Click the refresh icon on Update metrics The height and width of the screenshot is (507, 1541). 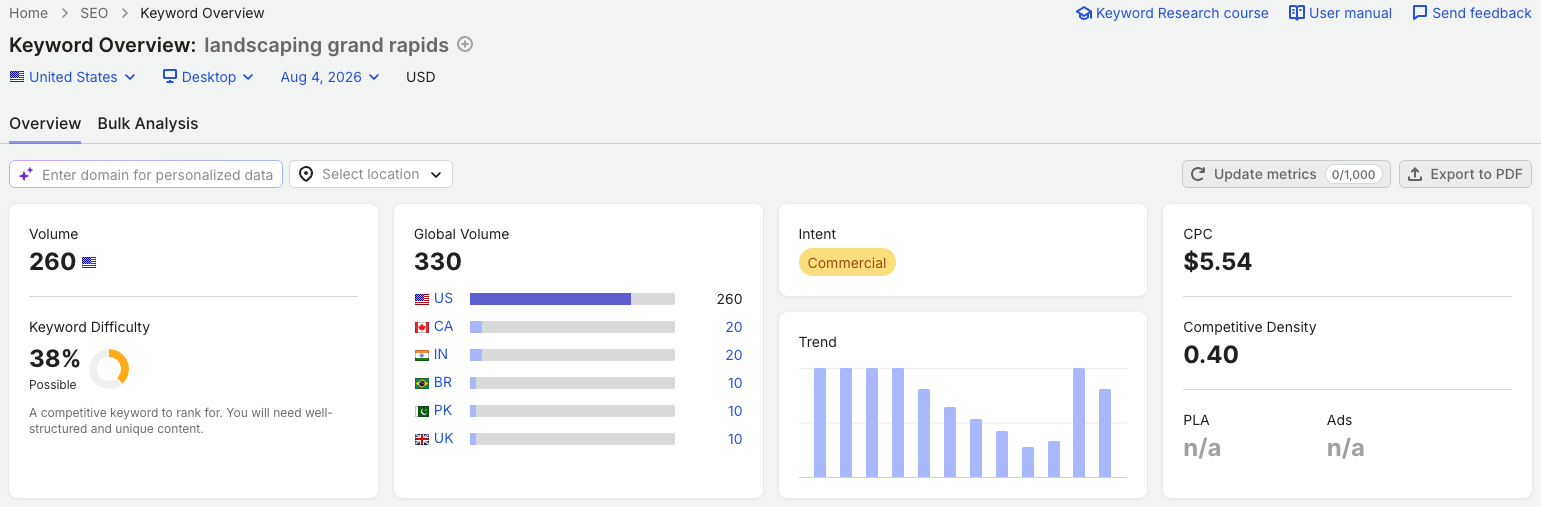pos(1198,174)
